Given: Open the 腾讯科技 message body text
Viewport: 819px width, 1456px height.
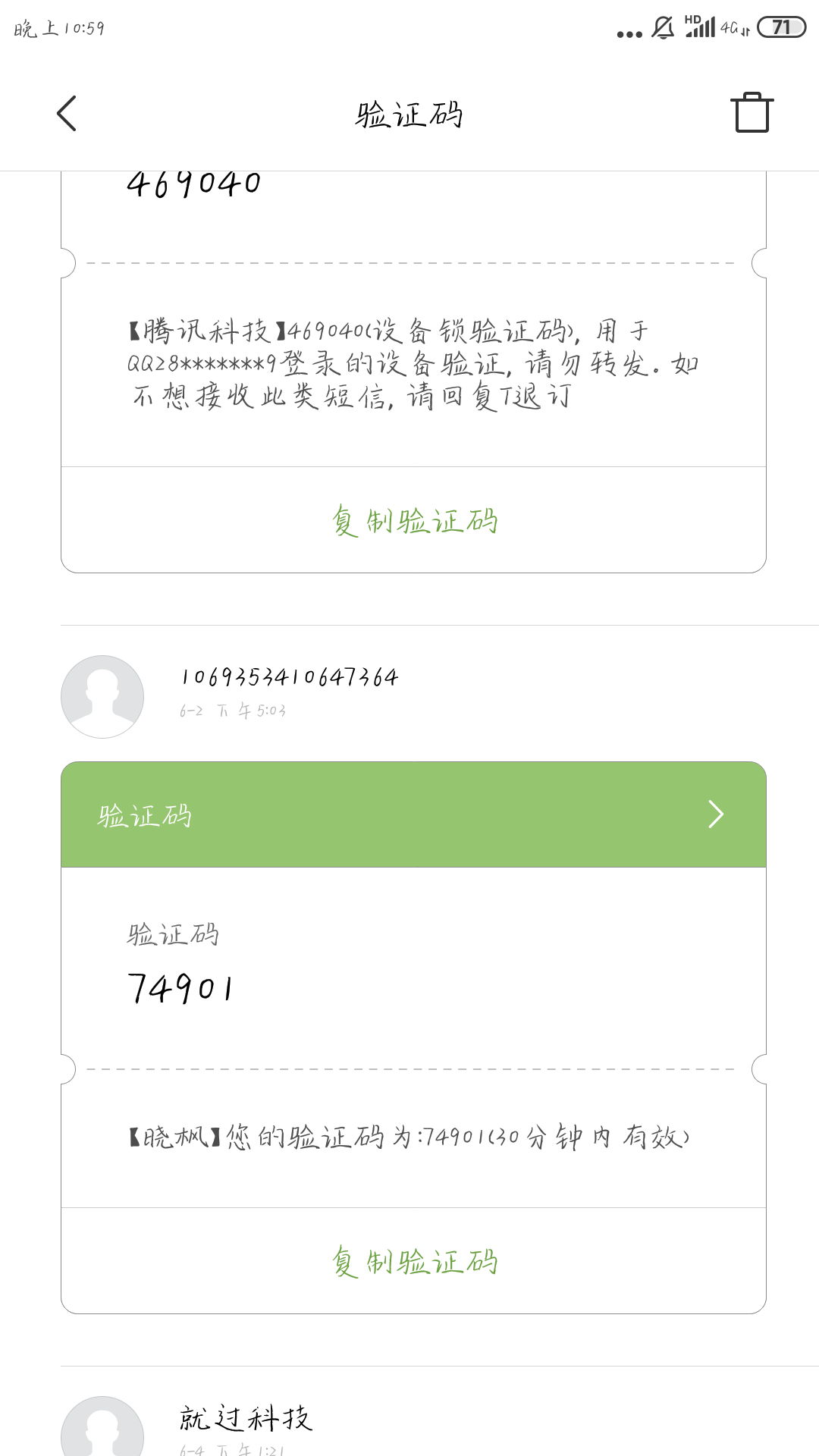Looking at the screenshot, I should pyautogui.click(x=413, y=363).
